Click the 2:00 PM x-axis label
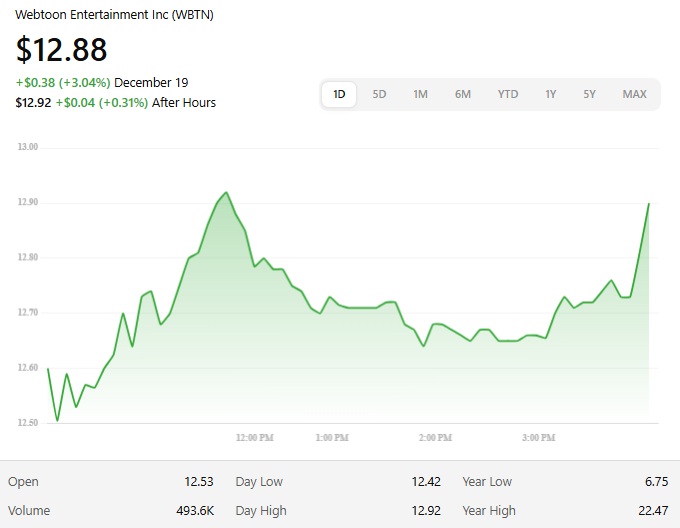Screen dimensions: 680x528 tap(435, 437)
